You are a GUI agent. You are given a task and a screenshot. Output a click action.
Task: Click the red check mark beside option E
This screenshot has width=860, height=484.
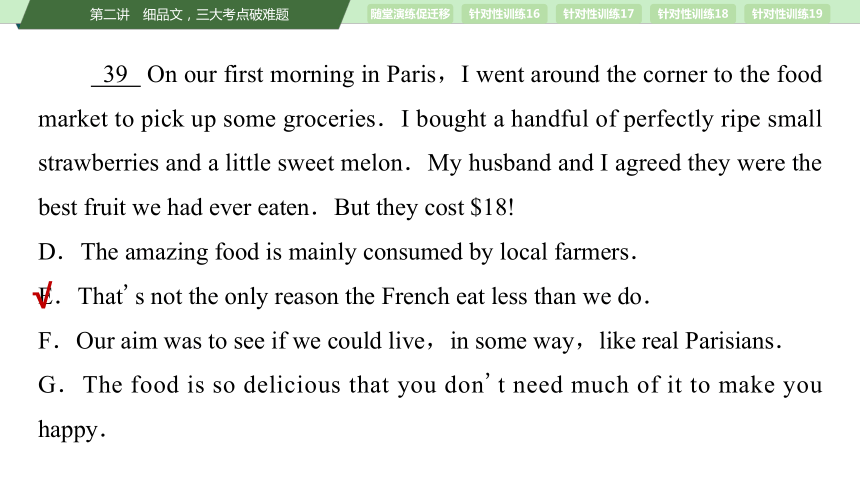pos(43,295)
